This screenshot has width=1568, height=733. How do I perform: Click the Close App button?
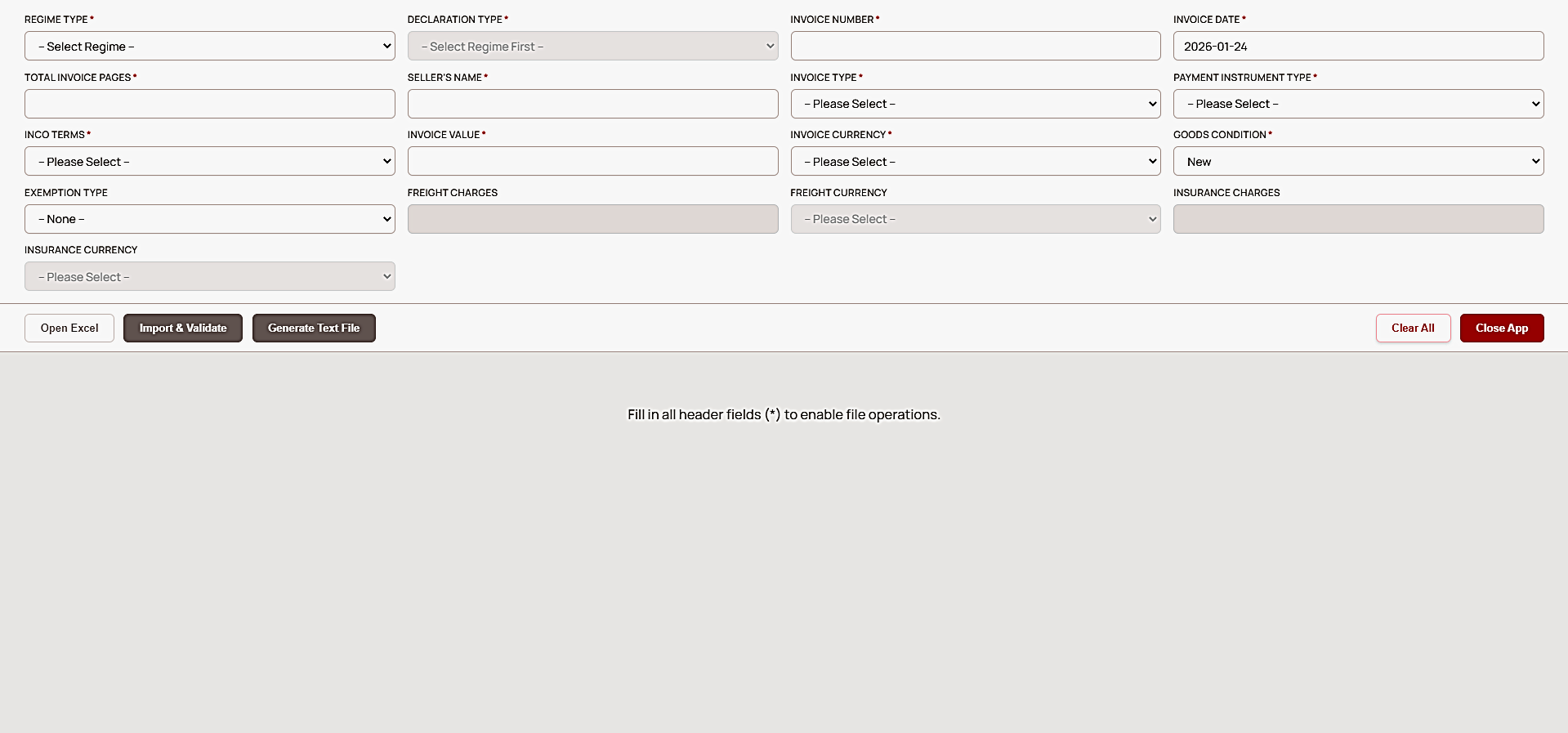pos(1501,328)
